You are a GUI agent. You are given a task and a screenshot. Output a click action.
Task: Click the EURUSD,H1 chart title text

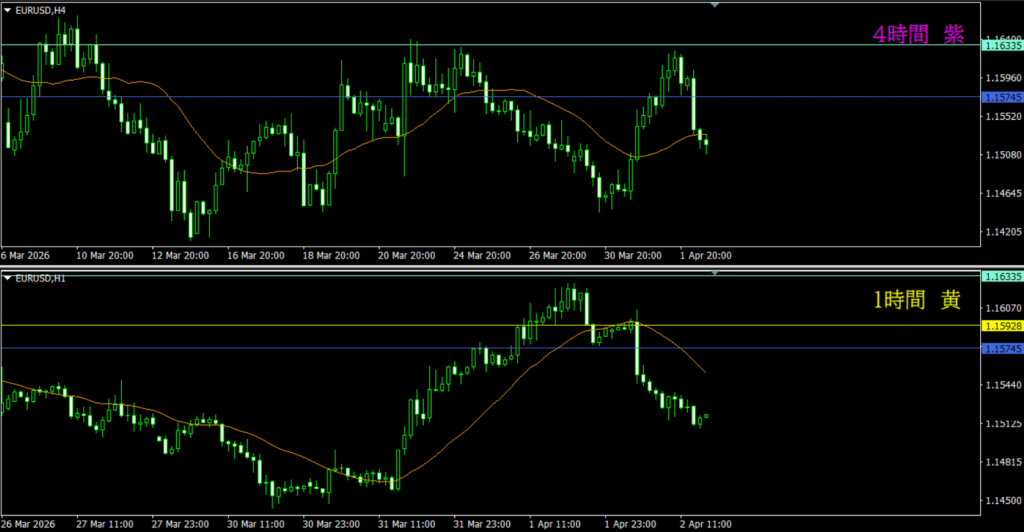(x=40, y=277)
